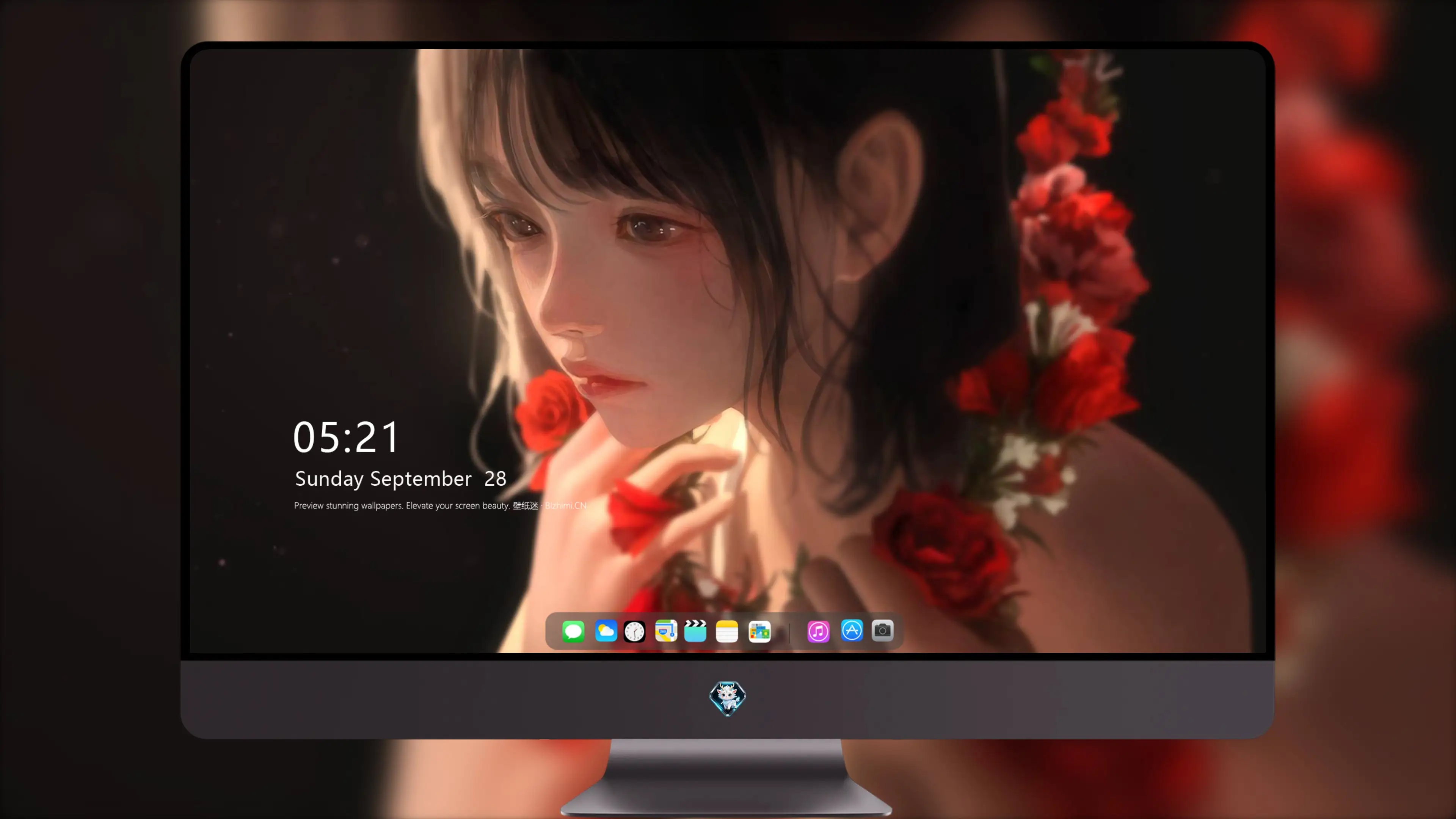Open the Maps app in the dock

click(x=666, y=631)
